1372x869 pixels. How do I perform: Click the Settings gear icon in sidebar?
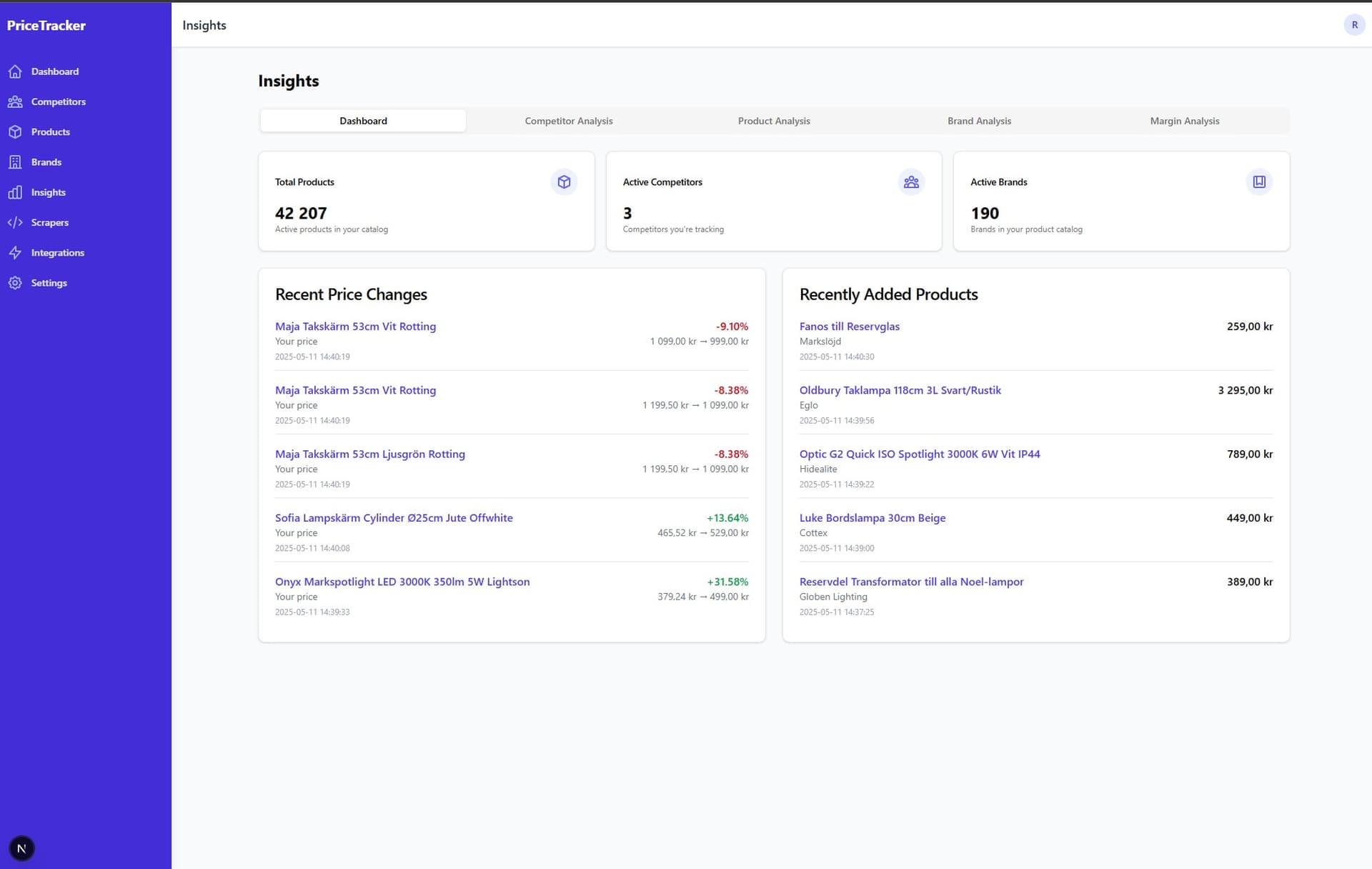[x=15, y=283]
